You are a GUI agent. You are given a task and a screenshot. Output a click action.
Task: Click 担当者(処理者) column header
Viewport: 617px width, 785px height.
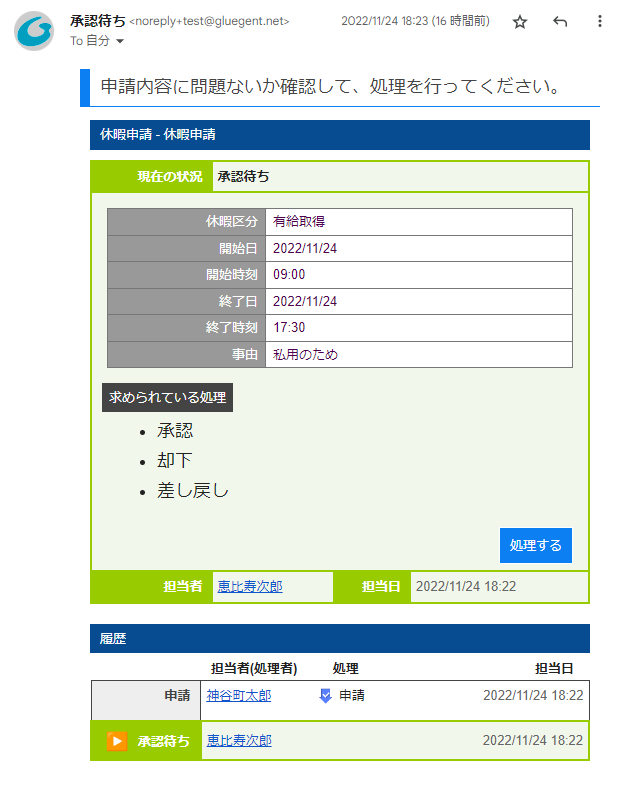click(254, 669)
